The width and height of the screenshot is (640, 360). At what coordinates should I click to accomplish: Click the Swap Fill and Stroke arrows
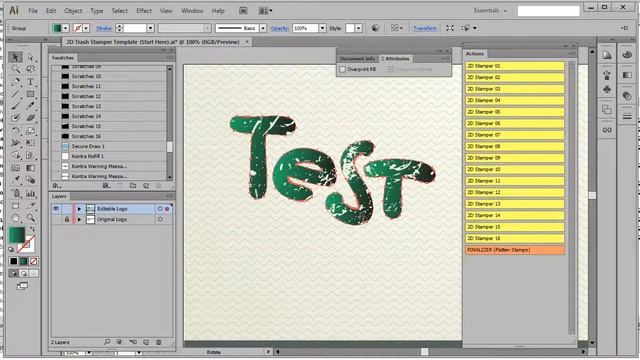[32, 229]
